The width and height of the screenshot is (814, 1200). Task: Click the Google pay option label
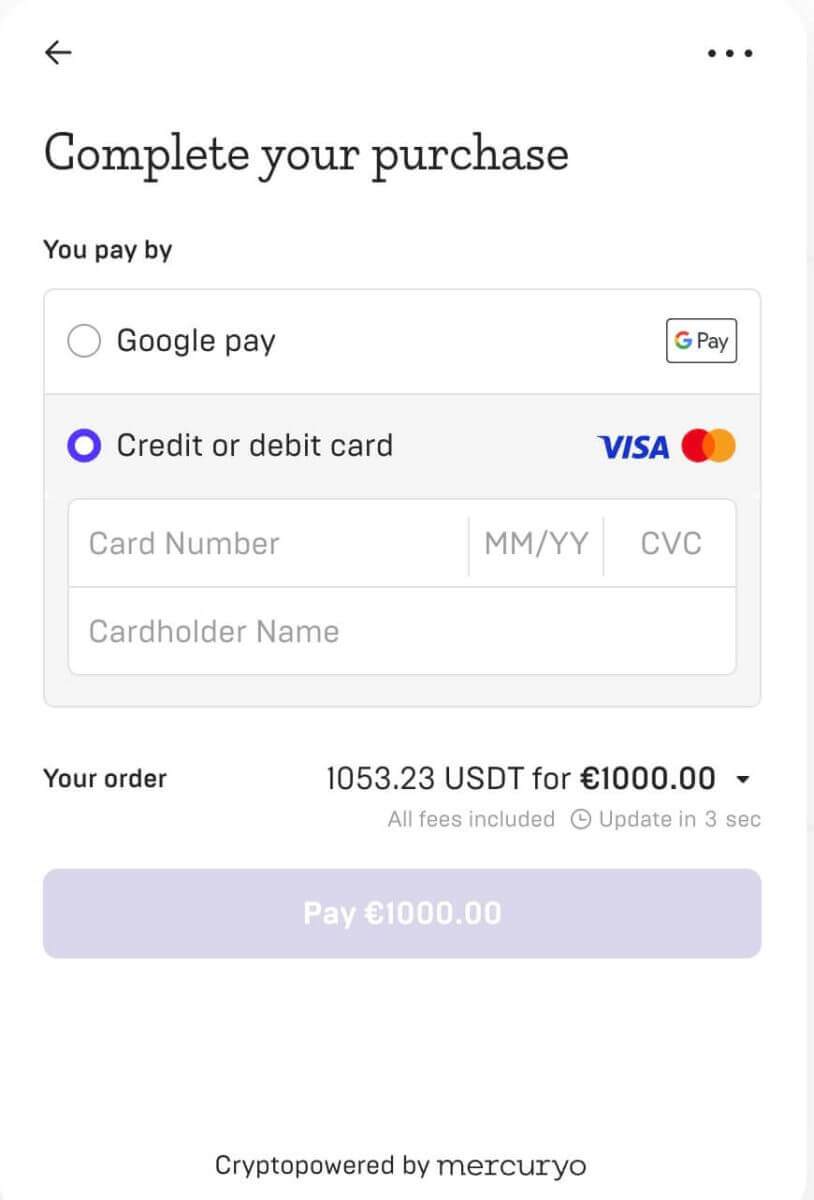point(196,341)
